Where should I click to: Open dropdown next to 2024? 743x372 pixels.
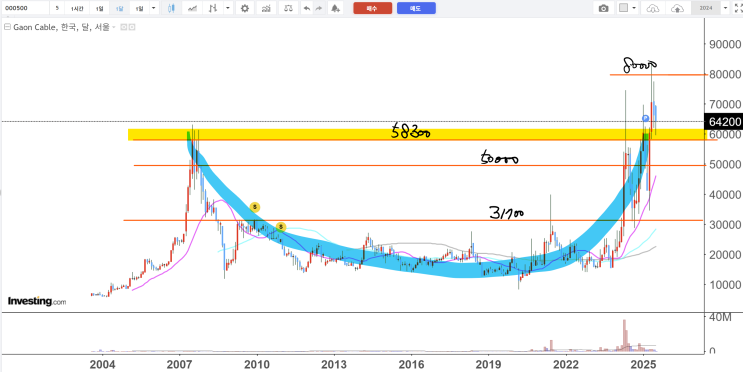tap(725, 8)
